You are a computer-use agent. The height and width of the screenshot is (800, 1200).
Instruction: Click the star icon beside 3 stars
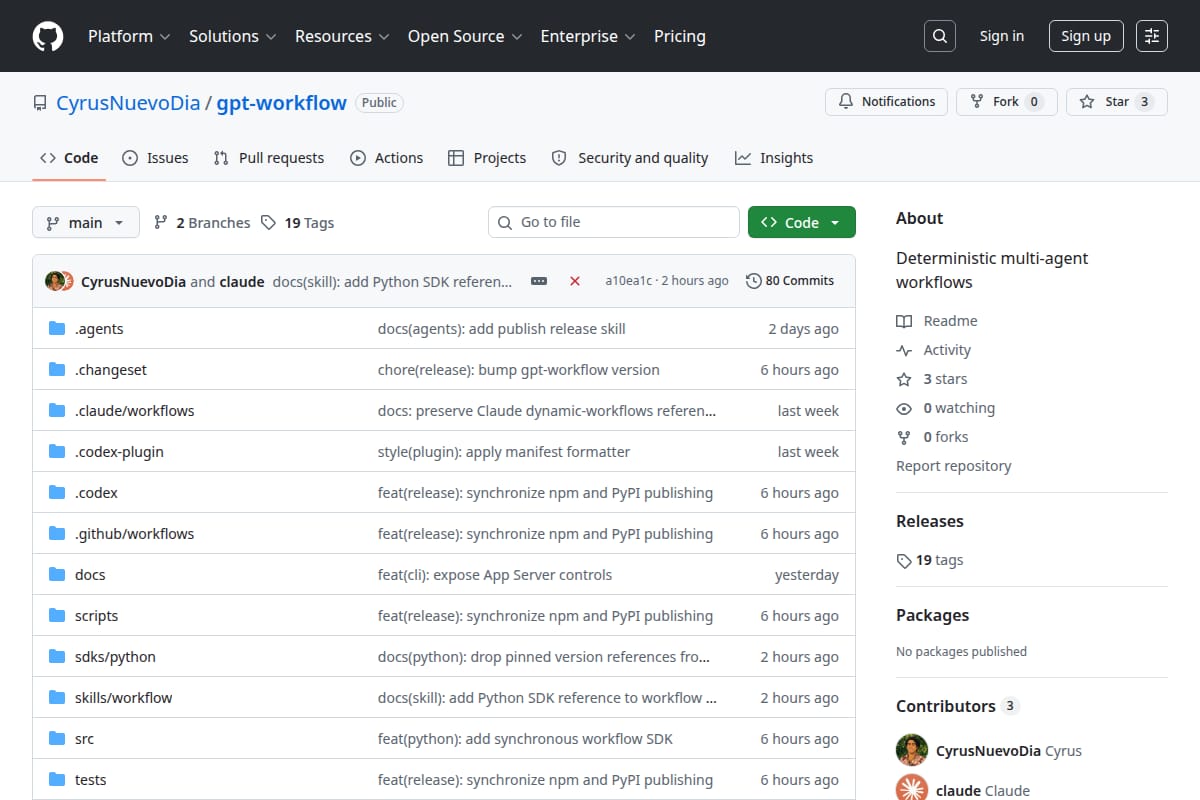tap(904, 379)
